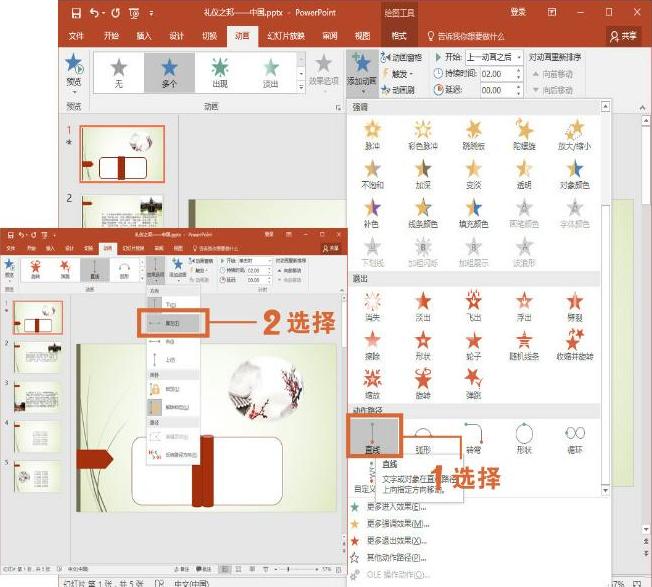Image resolution: width=652 pixels, height=587 pixels.
Task: Open 动画窗格 in the back window
Action: (x=402, y=57)
